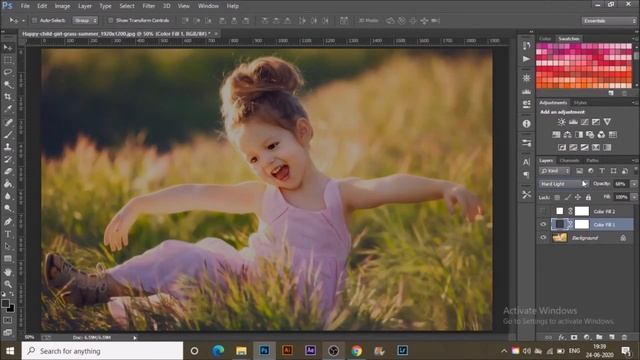Toggle lock transparent pixels
640x360 pixels.
pos(557,197)
